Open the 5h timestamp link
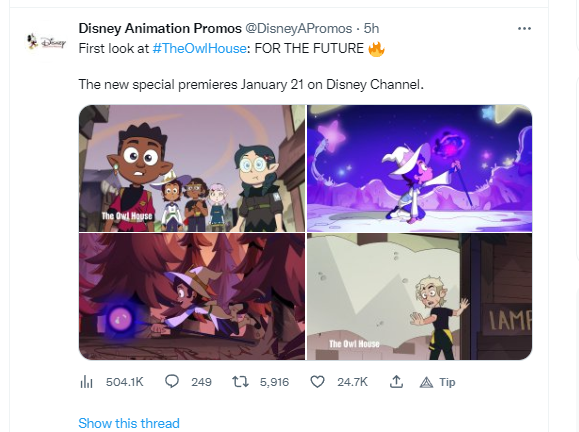579x432 pixels. (371, 28)
